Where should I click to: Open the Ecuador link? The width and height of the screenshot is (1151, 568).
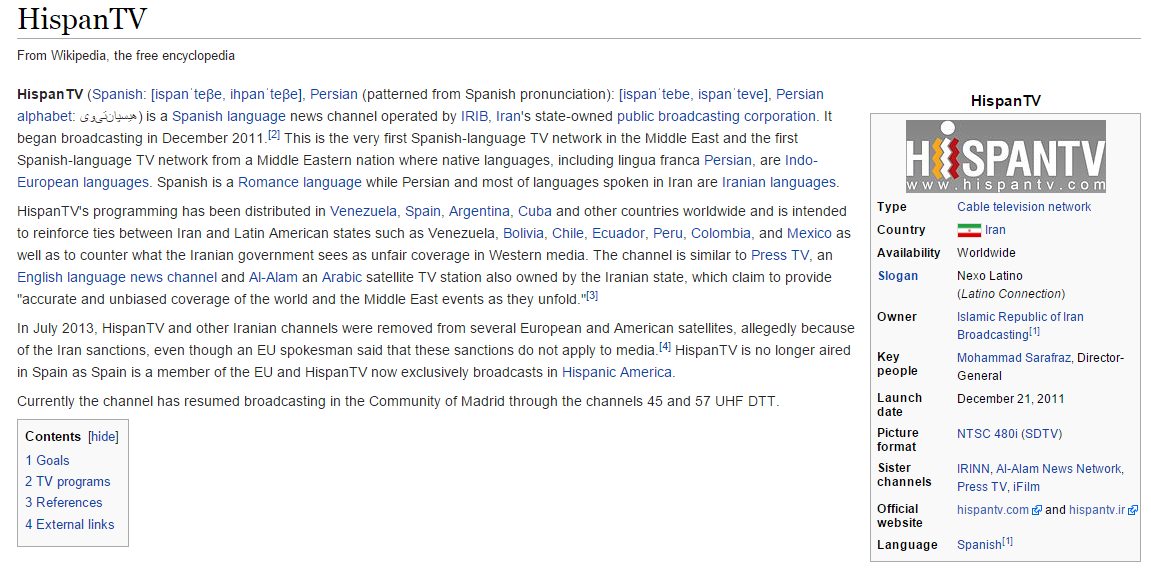coord(618,234)
